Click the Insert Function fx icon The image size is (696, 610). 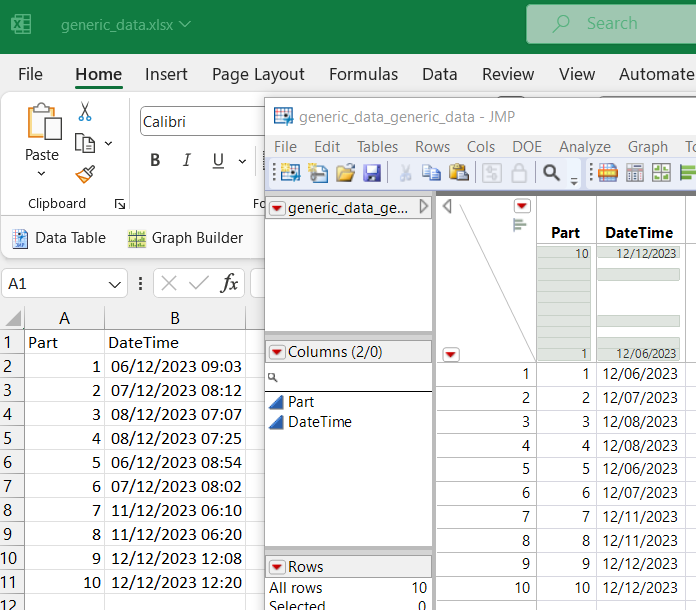(229, 284)
